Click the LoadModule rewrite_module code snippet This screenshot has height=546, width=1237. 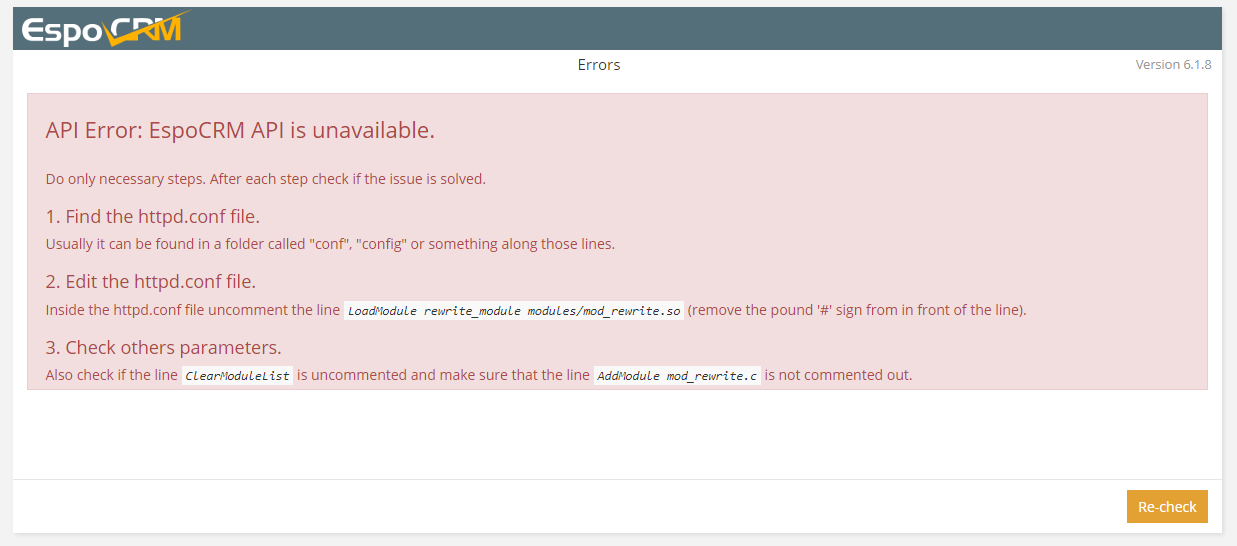pos(514,311)
